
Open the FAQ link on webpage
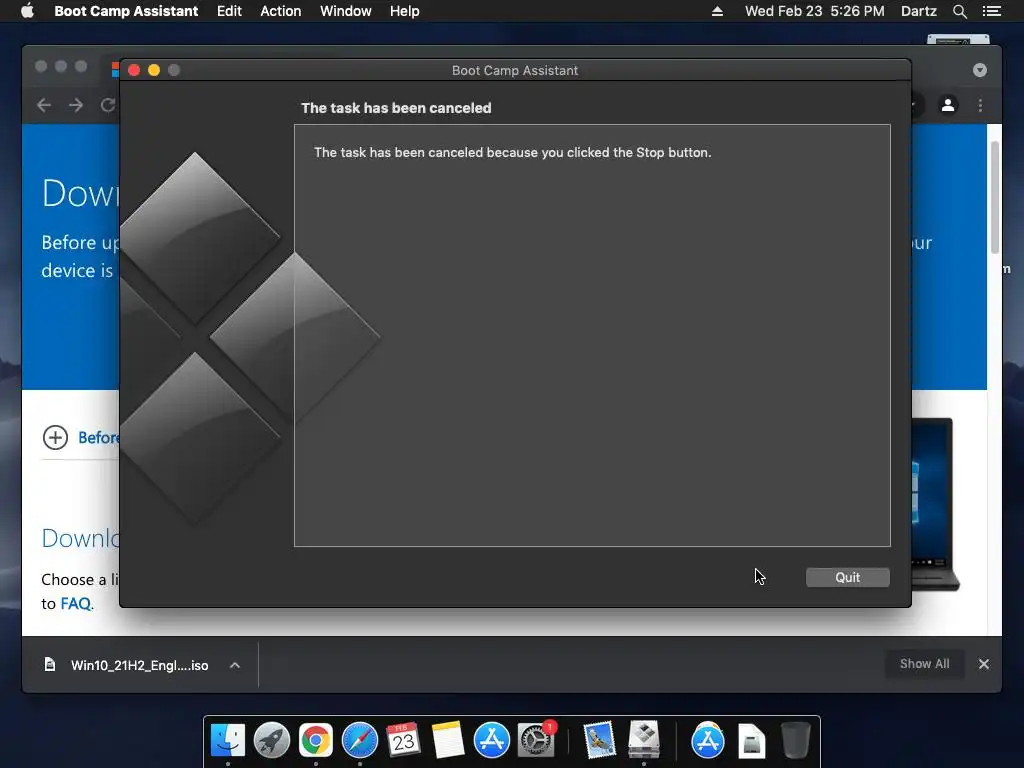pyautogui.click(x=76, y=603)
